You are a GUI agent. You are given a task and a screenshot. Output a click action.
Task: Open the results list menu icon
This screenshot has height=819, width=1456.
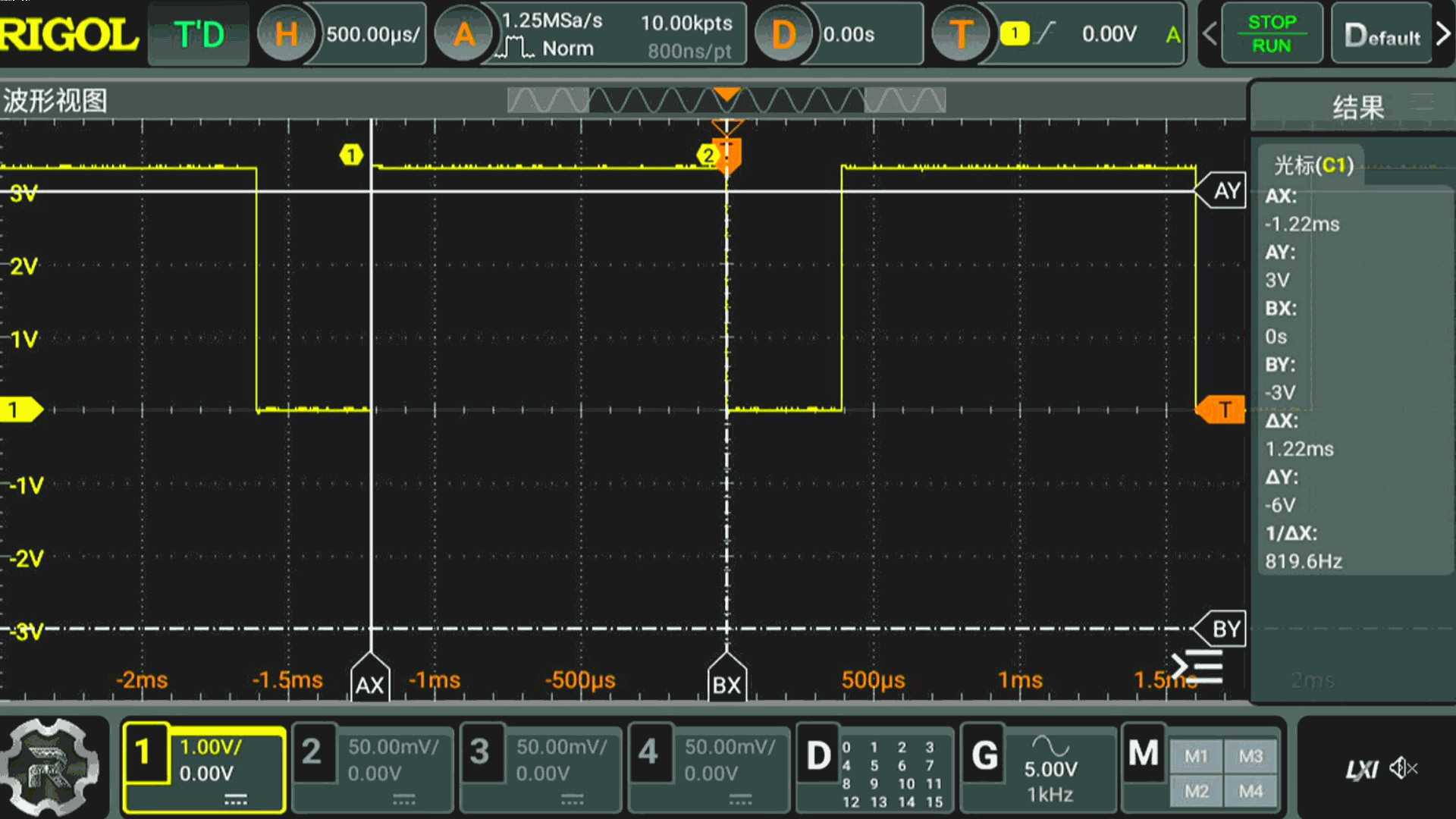click(x=1197, y=667)
